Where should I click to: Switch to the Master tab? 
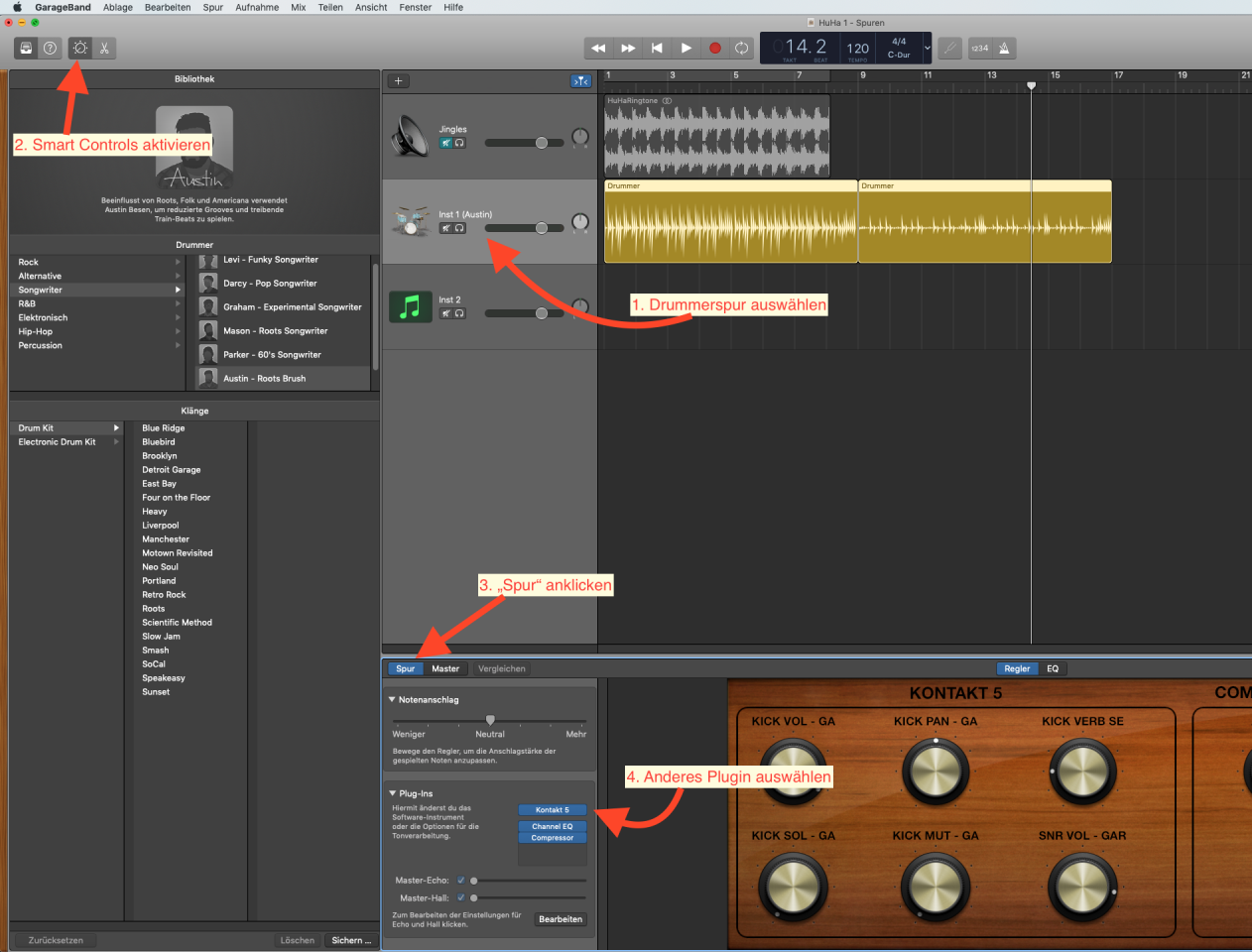[x=445, y=668]
